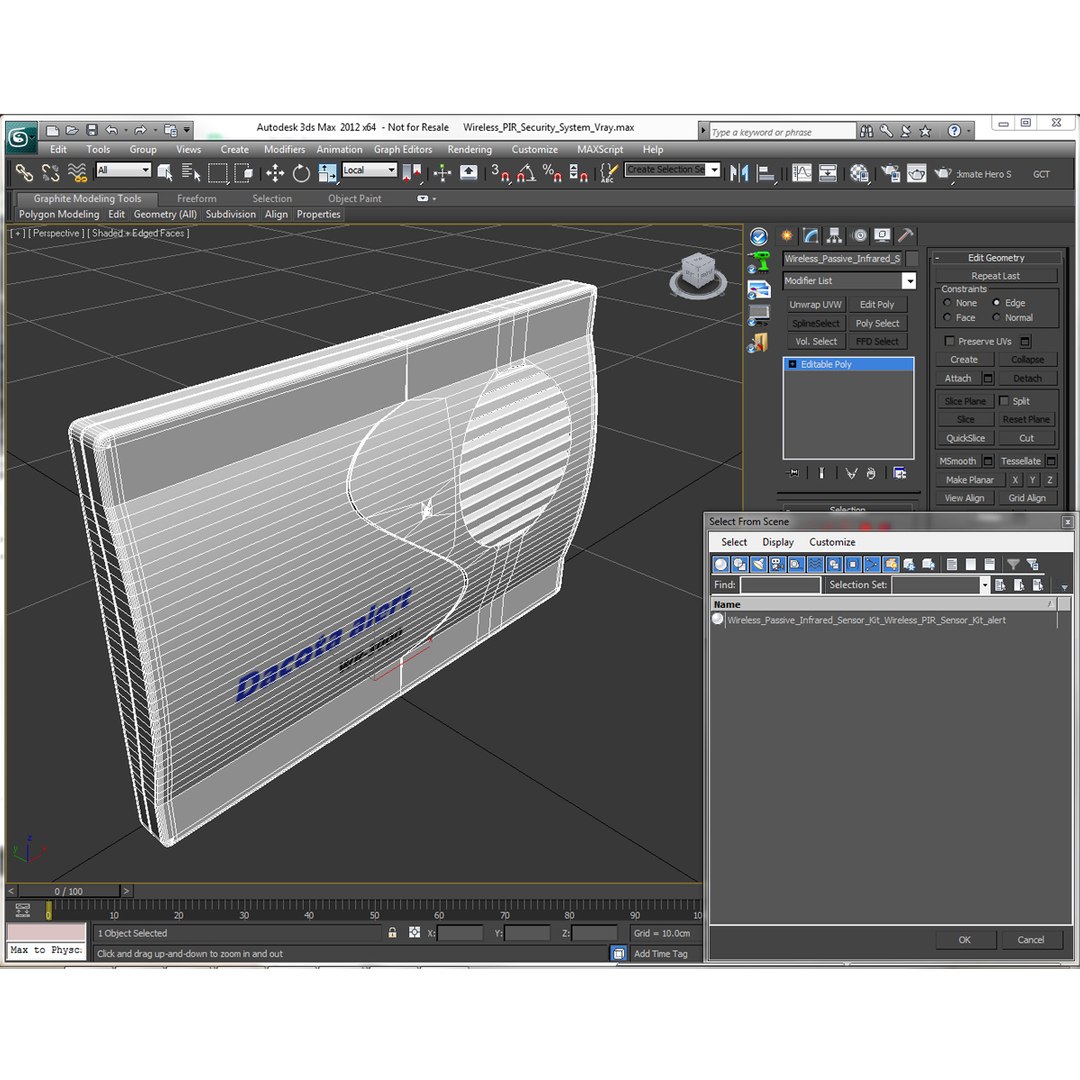
Task: Toggle the 3D Snaps button
Action: point(500,173)
